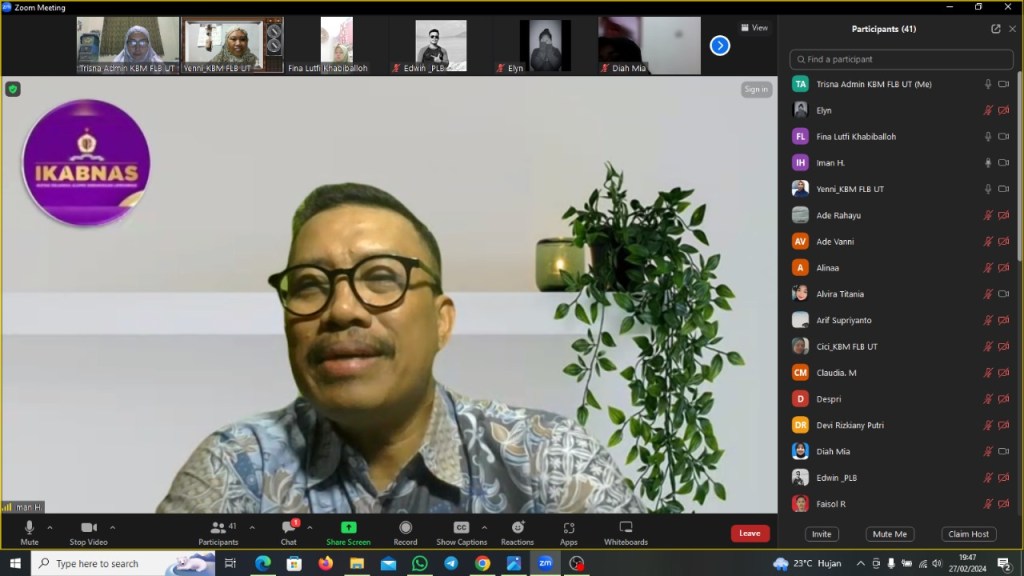Expand video options arrow beside Stop Video
The width and height of the screenshot is (1024, 576).
click(112, 527)
